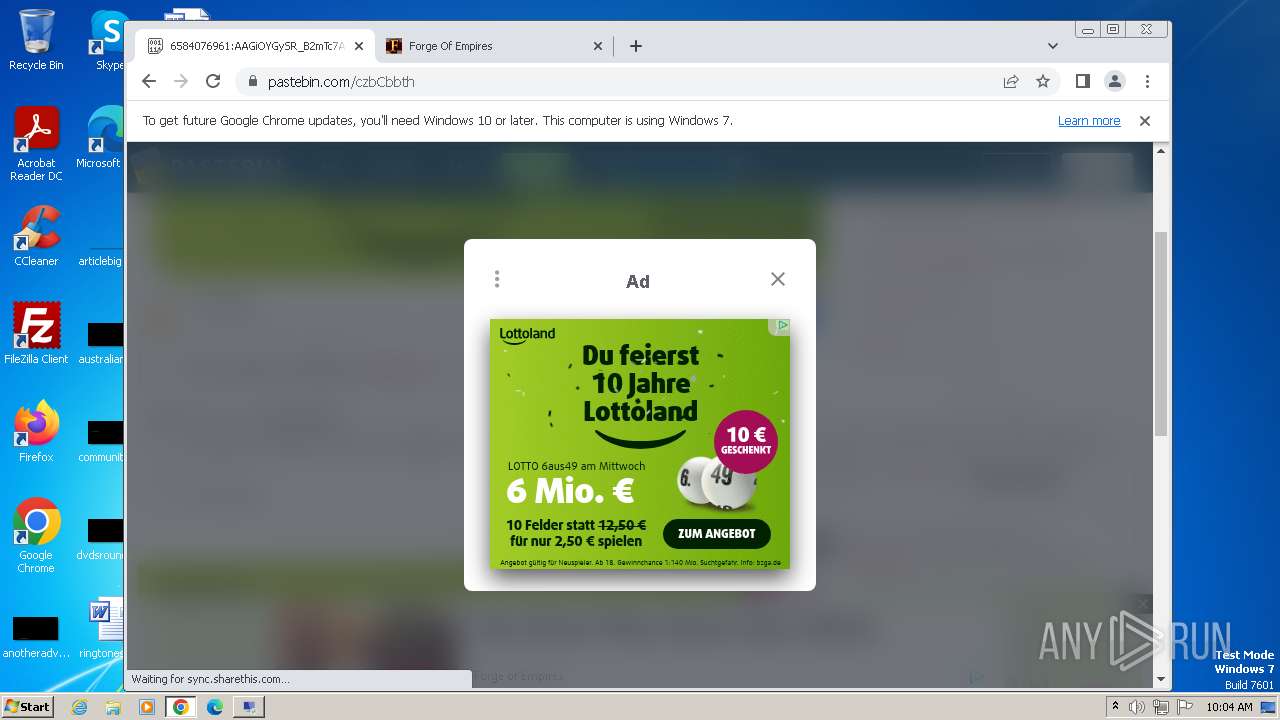Click the 10:04 AM taskbar clock
Image resolution: width=1280 pixels, height=720 pixels.
(x=1229, y=707)
